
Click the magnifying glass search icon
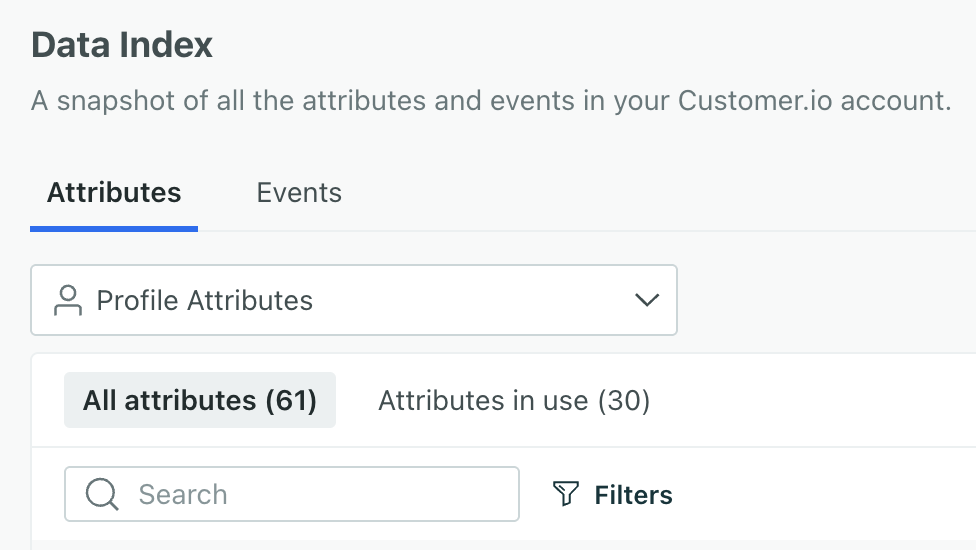[102, 494]
